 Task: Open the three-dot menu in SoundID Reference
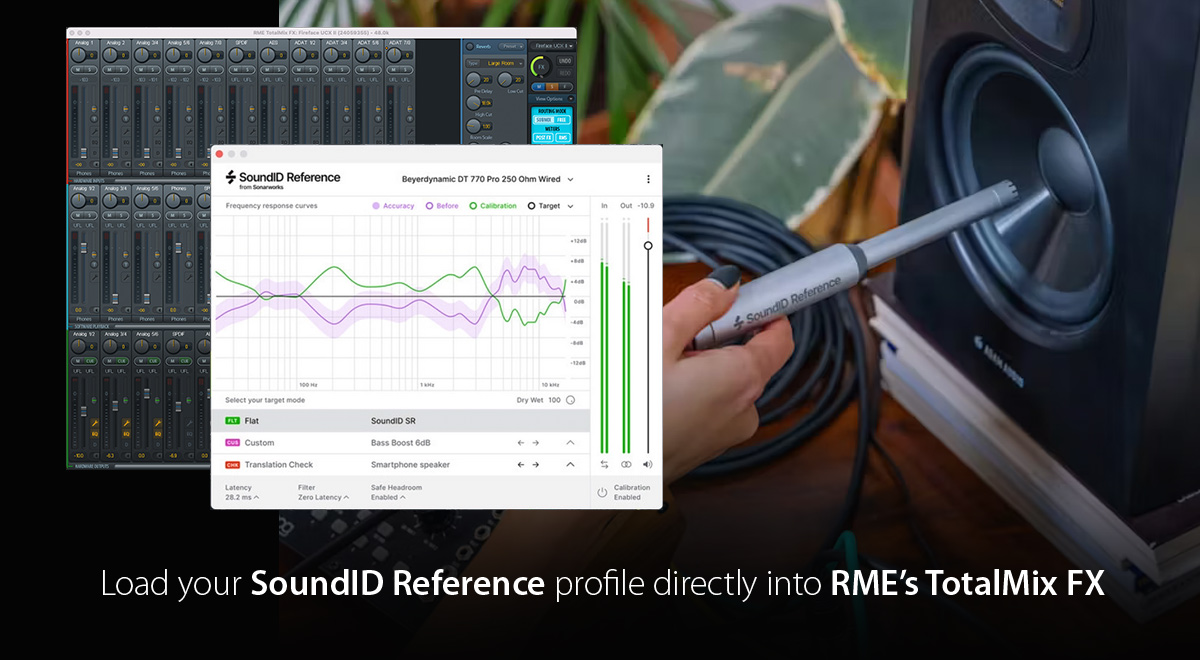pyautogui.click(x=648, y=179)
